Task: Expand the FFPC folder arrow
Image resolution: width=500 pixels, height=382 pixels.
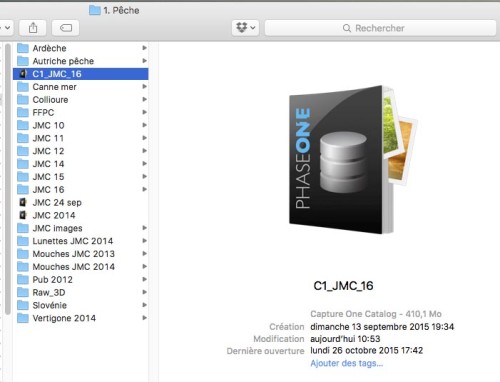Action: coord(144,112)
